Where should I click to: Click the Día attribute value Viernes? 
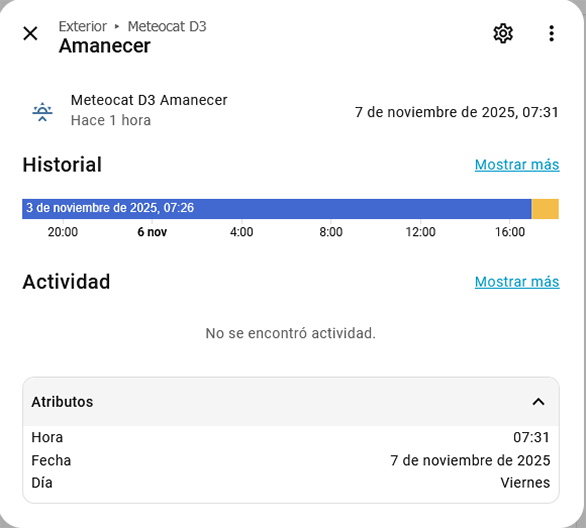tap(525, 483)
